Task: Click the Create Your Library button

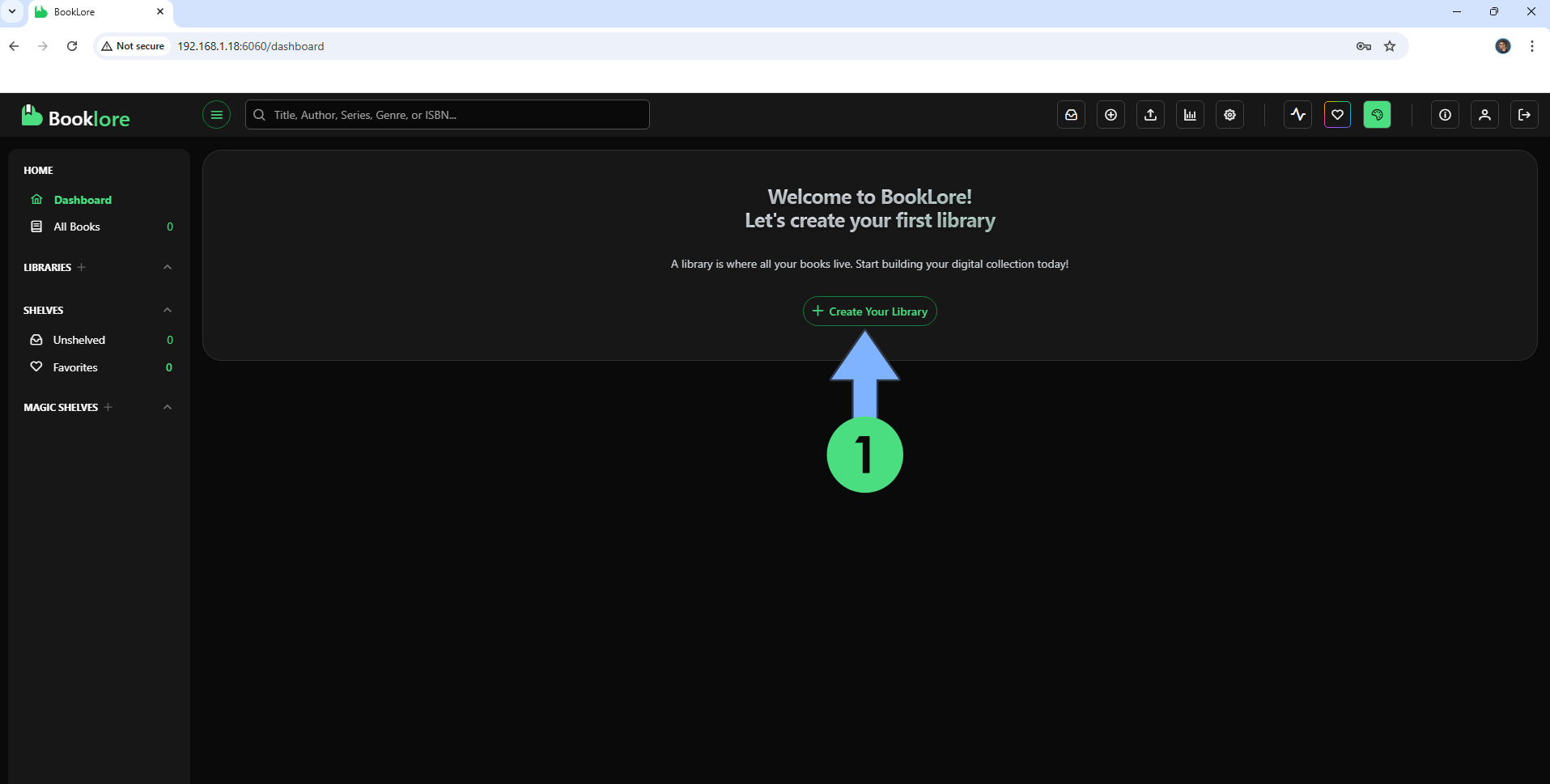Action: click(x=869, y=311)
